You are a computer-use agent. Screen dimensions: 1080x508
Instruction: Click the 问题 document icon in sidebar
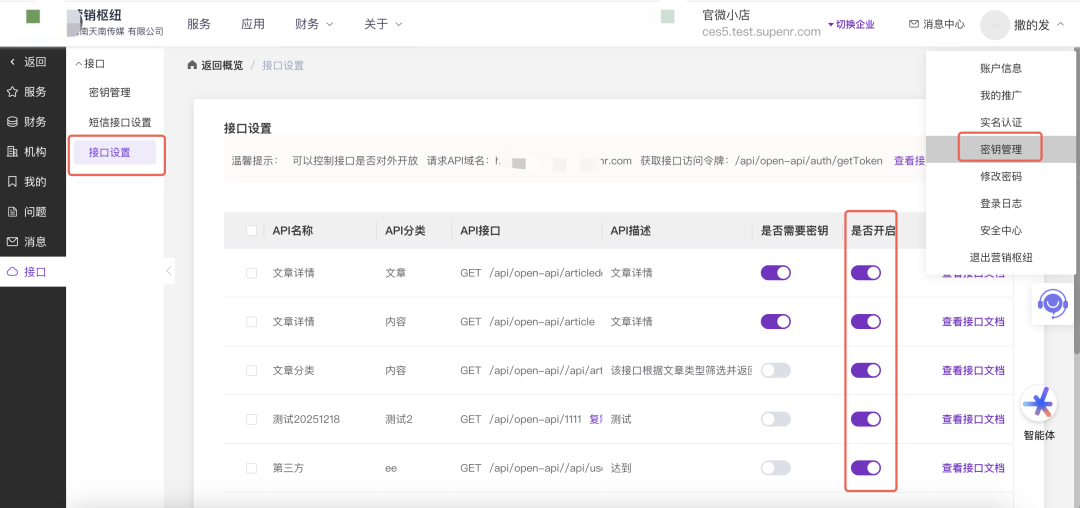coord(13,212)
